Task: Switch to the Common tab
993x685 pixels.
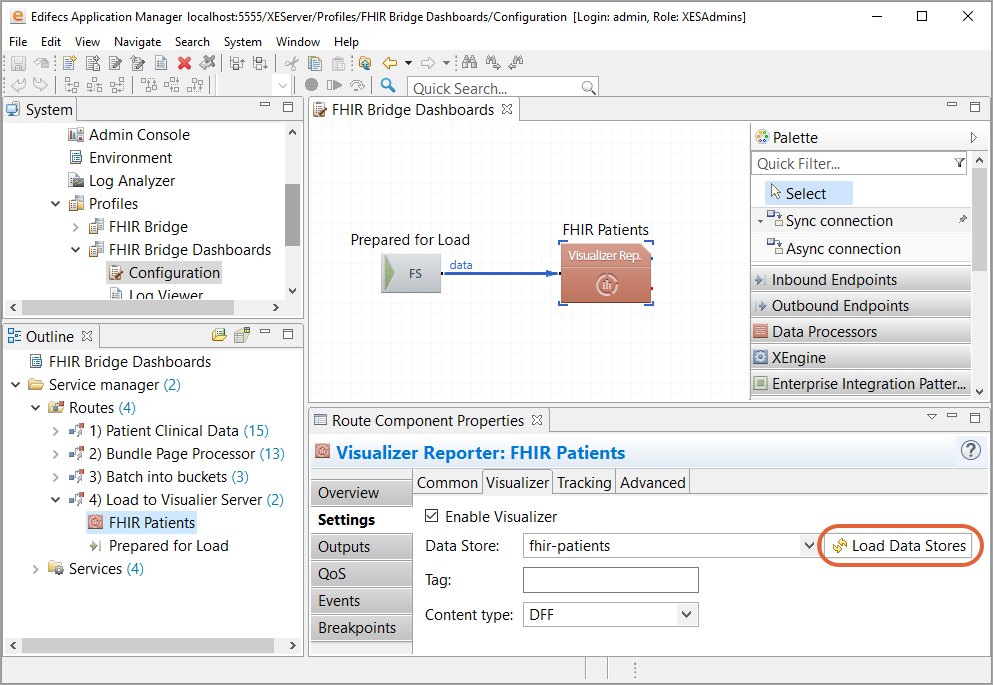Action: point(447,482)
